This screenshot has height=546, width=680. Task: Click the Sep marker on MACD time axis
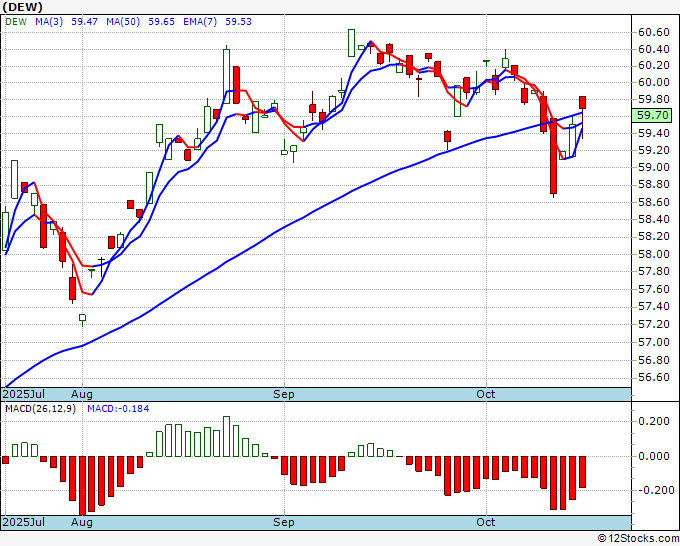[284, 522]
